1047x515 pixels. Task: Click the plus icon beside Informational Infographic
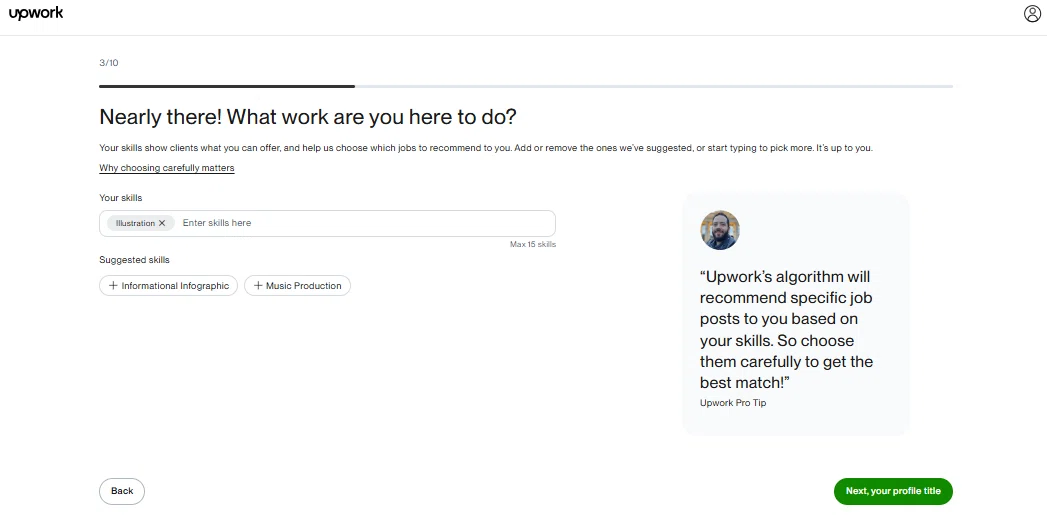click(113, 286)
